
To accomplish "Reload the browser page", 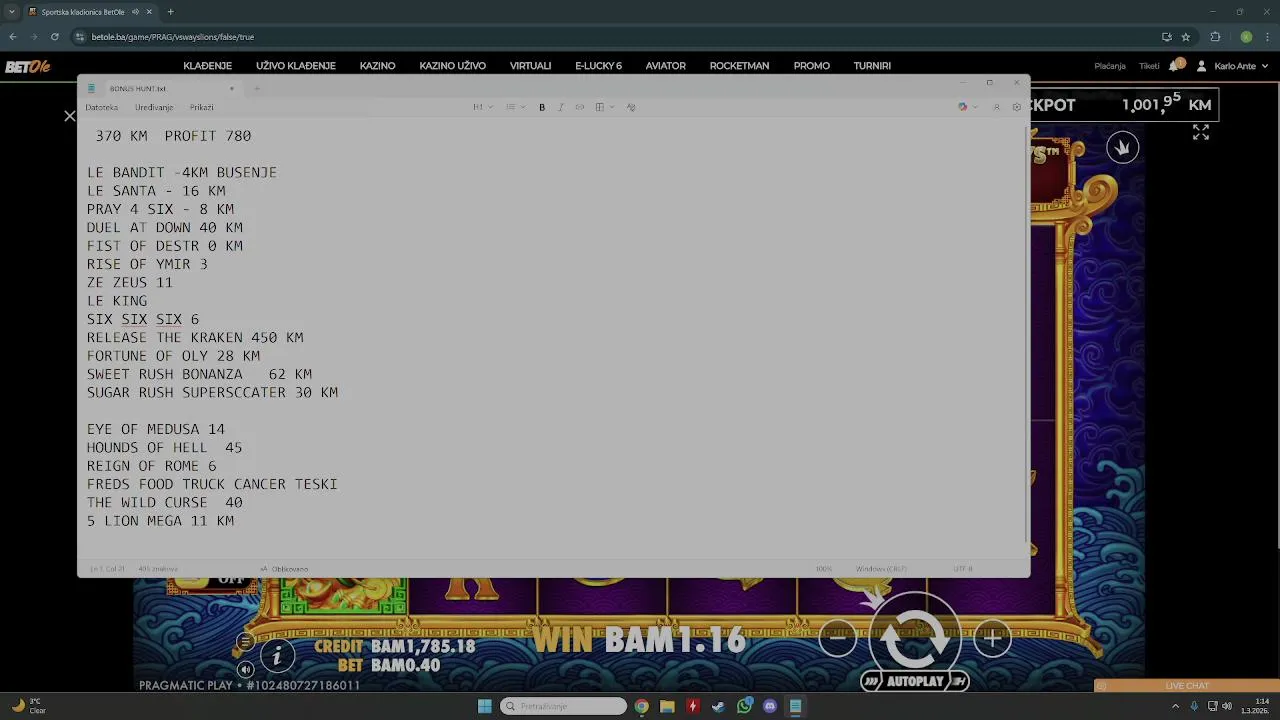I will 54,37.
